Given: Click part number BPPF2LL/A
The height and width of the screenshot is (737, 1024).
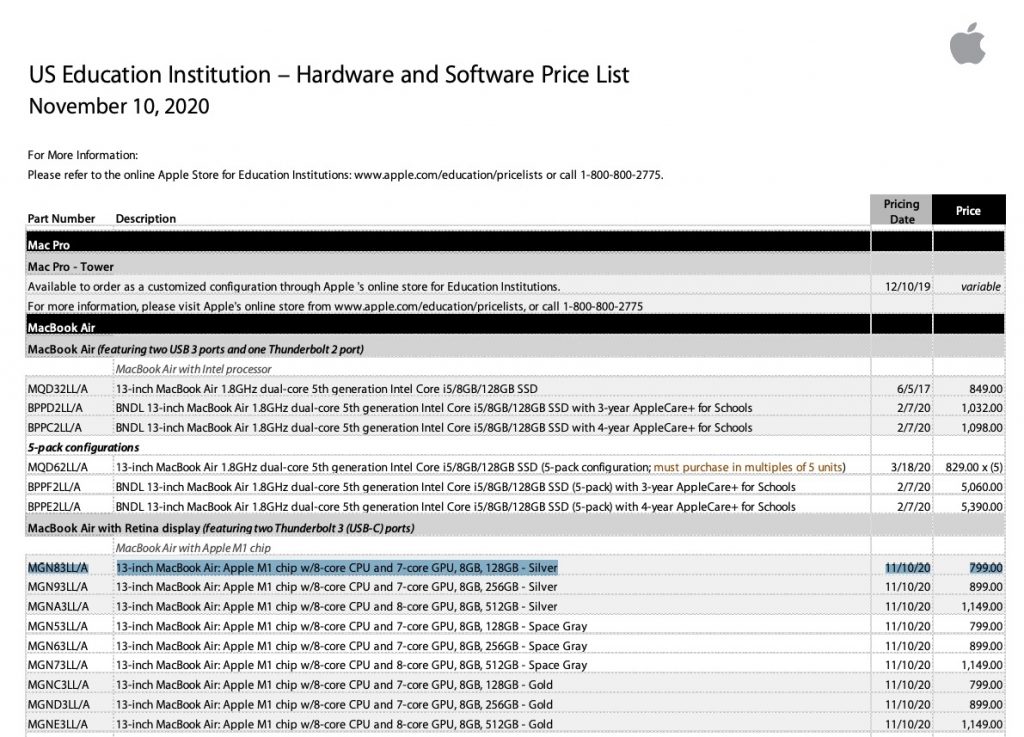Looking at the screenshot, I should tap(54, 487).
